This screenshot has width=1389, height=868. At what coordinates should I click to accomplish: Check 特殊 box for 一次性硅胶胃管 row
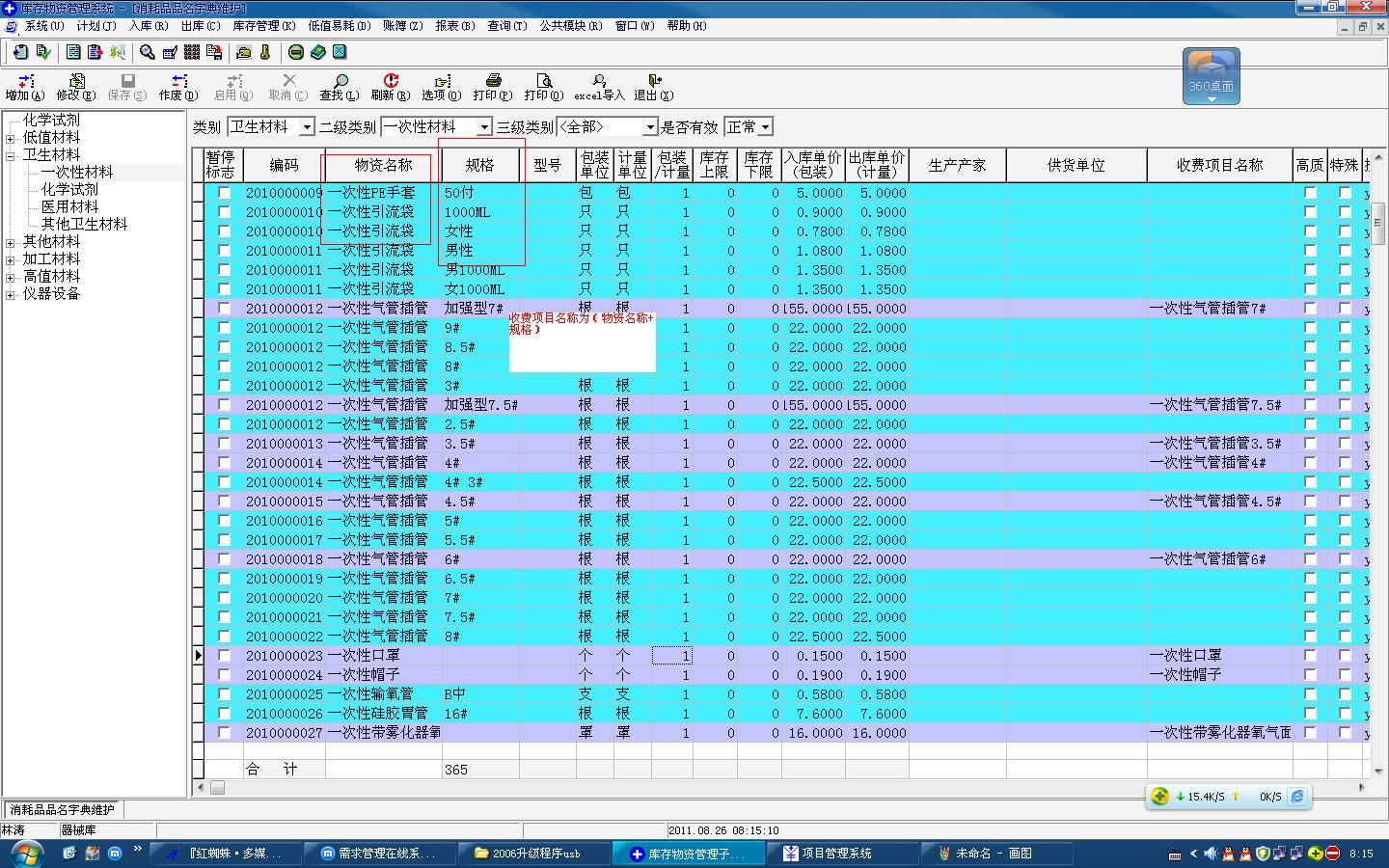coord(1345,714)
